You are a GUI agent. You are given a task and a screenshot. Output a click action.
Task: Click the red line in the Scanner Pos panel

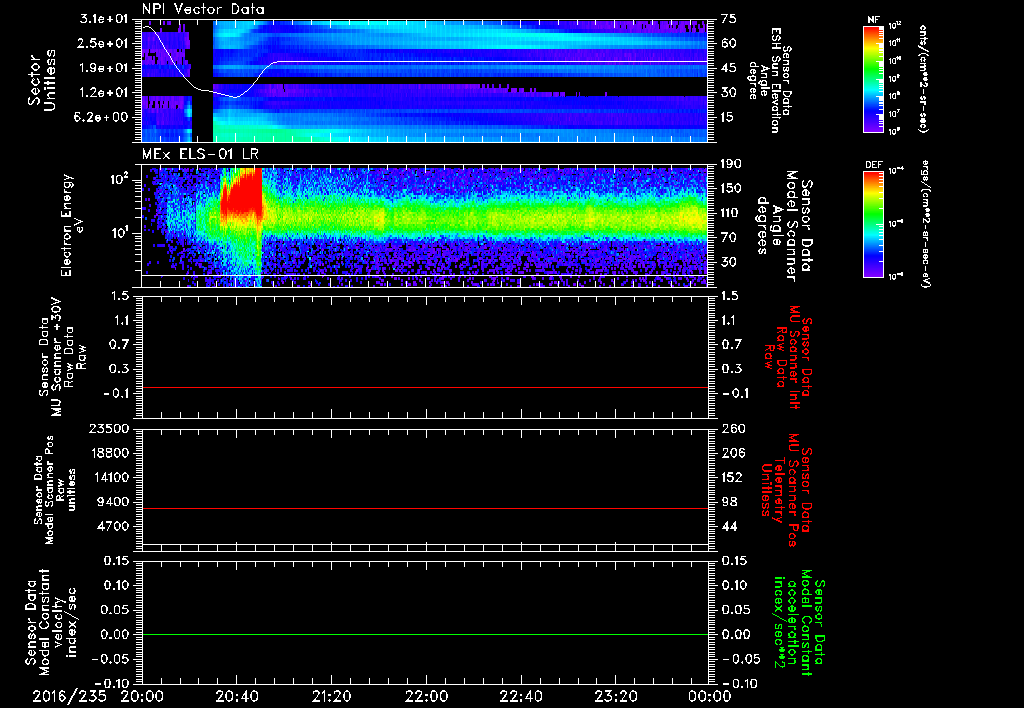click(424, 508)
